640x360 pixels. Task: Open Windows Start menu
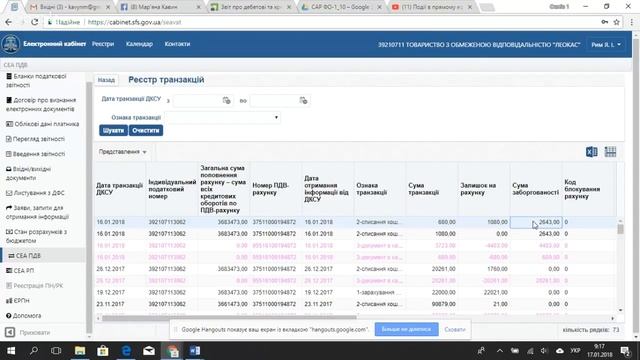pyautogui.click(x=11, y=351)
